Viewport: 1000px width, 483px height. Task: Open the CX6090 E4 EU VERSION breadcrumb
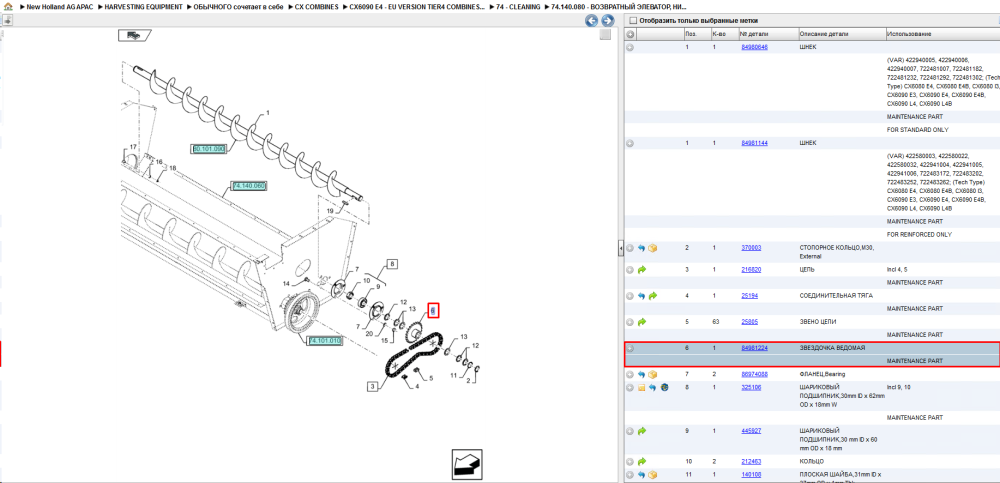coord(417,6)
